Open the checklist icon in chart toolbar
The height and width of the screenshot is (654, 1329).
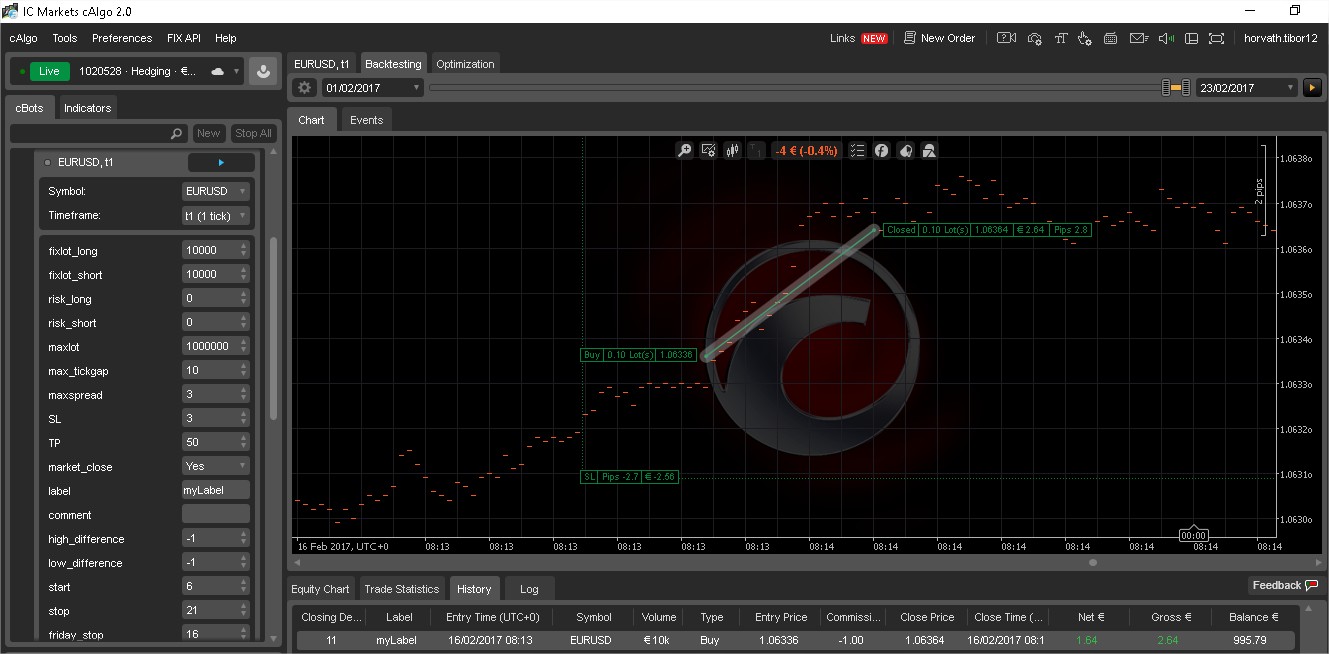(x=857, y=150)
